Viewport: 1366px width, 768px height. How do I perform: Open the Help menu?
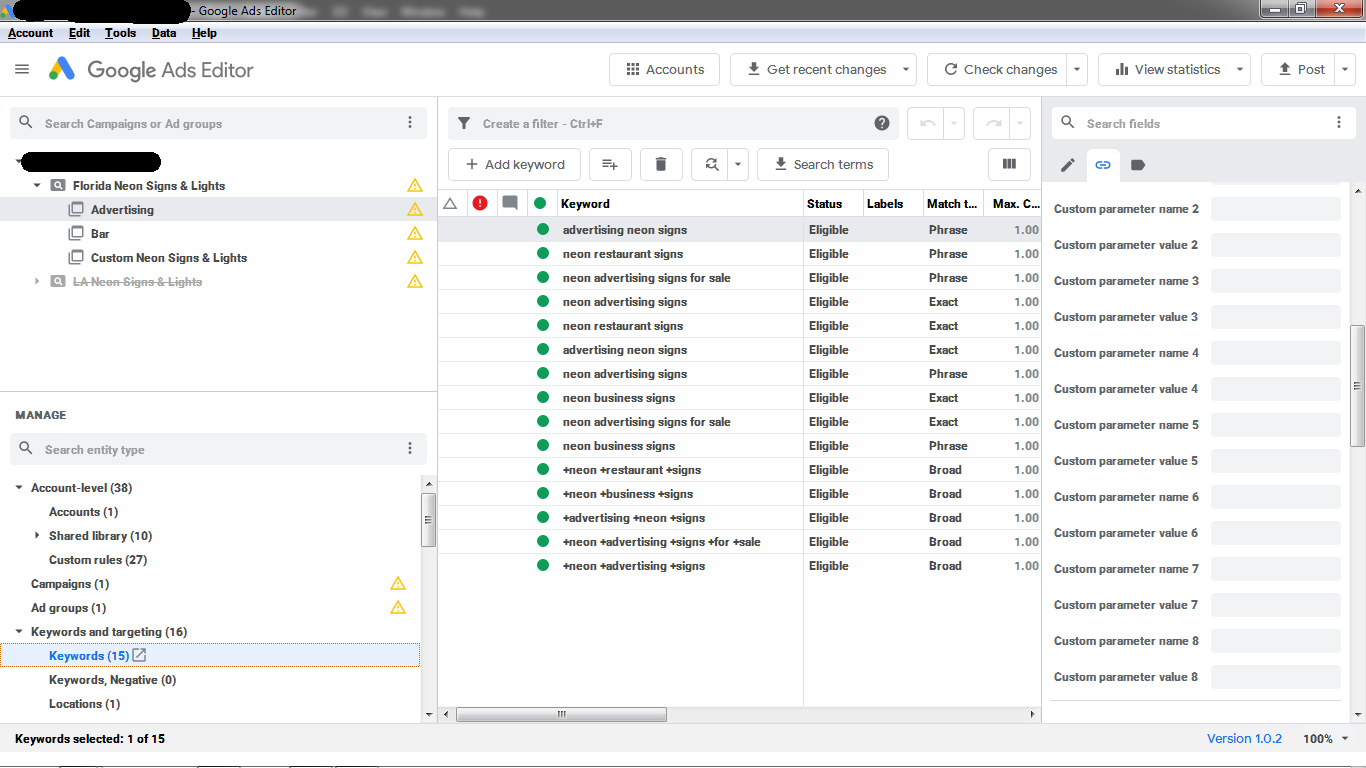coord(204,32)
